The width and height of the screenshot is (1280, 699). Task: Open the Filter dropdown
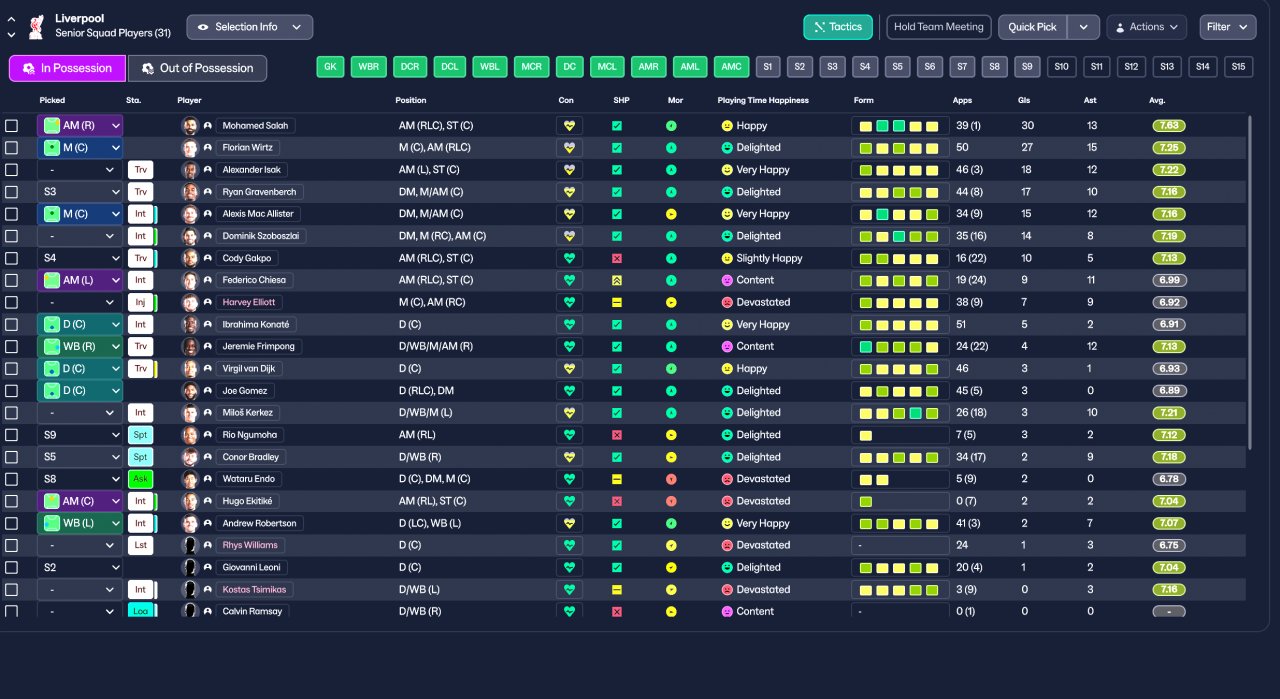click(1229, 27)
